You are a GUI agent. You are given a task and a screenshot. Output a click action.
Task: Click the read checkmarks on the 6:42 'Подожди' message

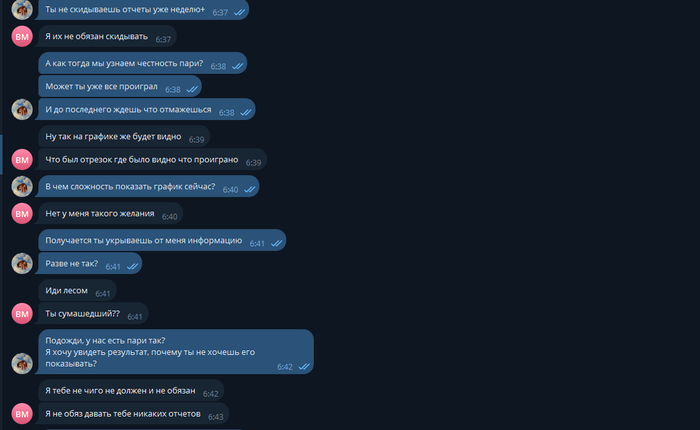pyautogui.click(x=304, y=366)
